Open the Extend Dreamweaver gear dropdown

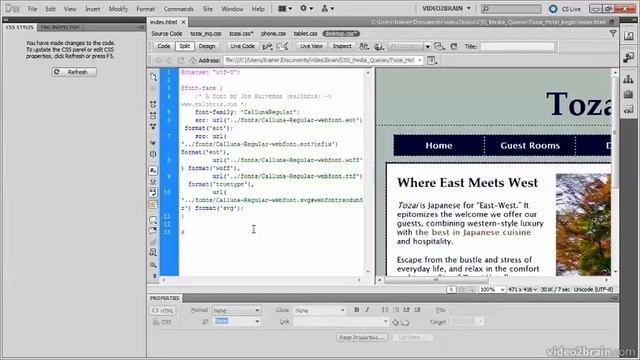click(307, 9)
